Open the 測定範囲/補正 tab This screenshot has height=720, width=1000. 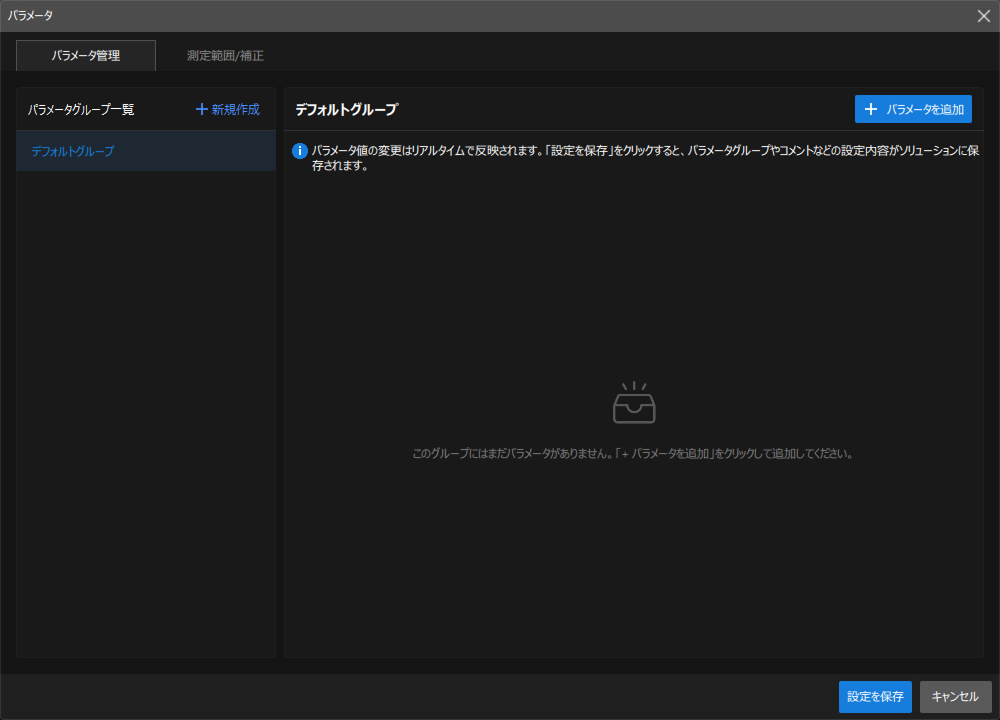[225, 55]
